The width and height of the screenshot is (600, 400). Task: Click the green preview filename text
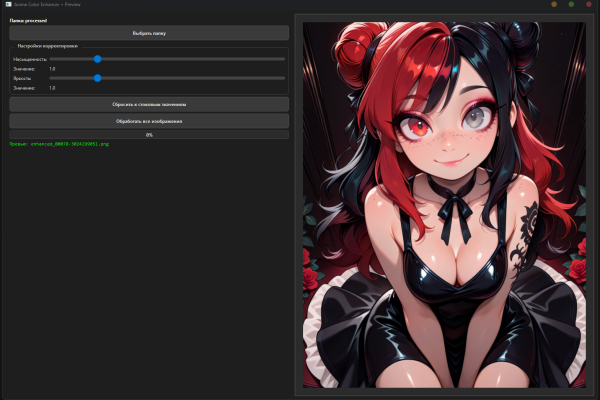pyautogui.click(x=59, y=144)
